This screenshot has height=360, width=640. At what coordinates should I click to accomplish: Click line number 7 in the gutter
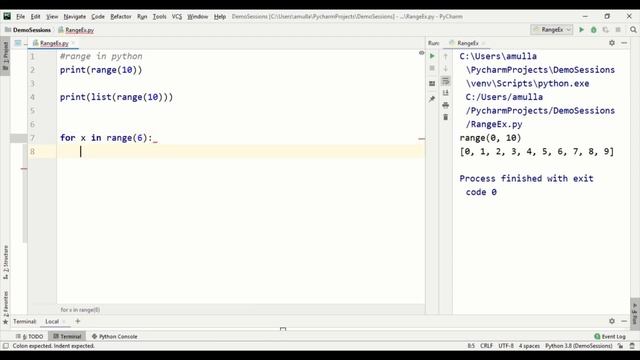[x=33, y=138]
